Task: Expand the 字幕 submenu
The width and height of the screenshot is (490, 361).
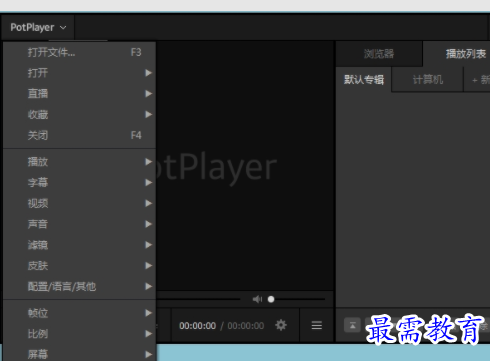Action: coord(79,183)
